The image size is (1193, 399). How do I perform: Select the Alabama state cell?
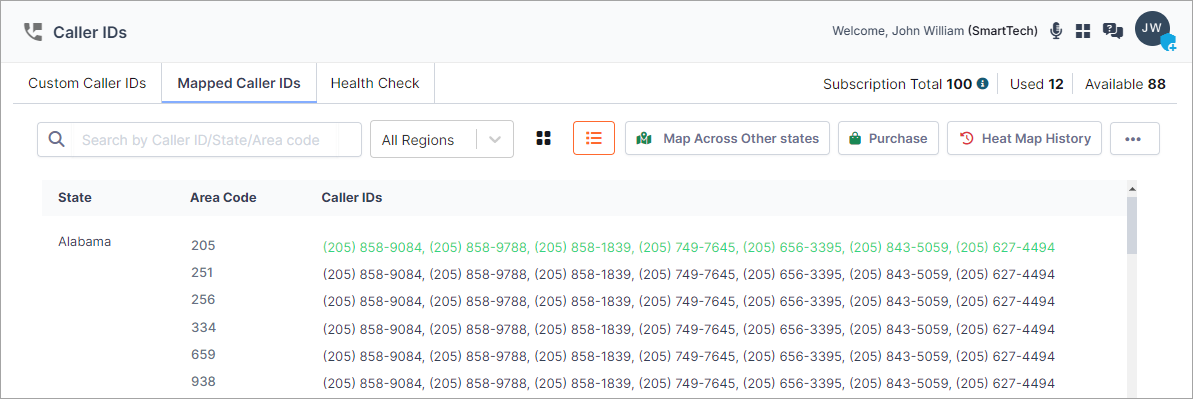(x=84, y=242)
